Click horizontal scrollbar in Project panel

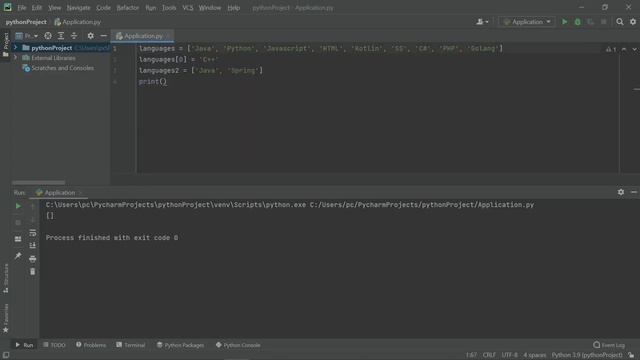[x=38, y=182]
